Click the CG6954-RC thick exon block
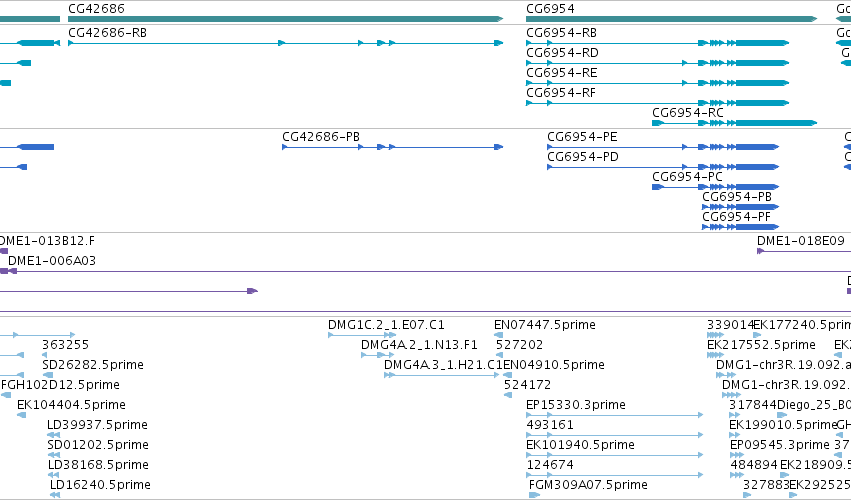 point(776,123)
